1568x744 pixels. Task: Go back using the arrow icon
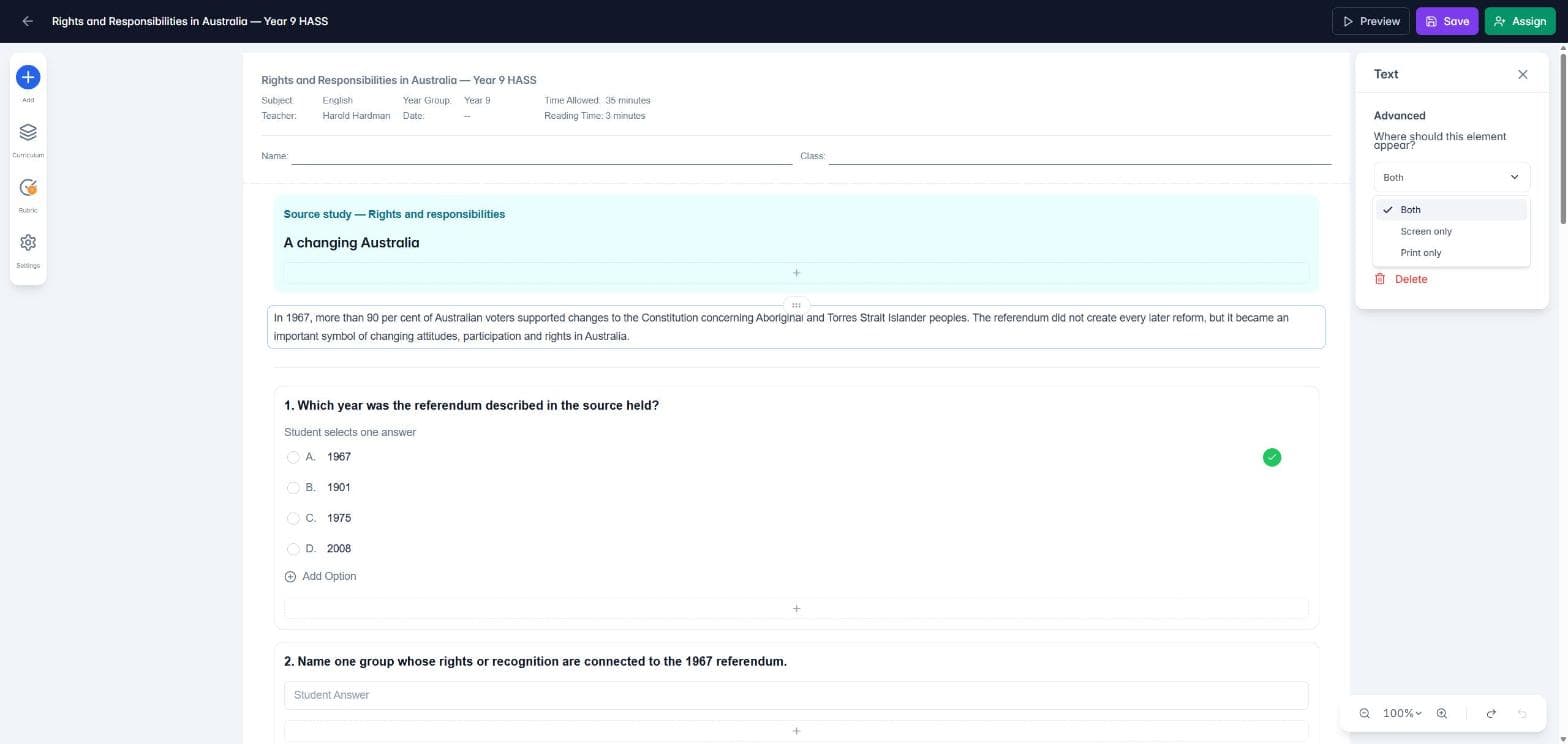tap(27, 21)
